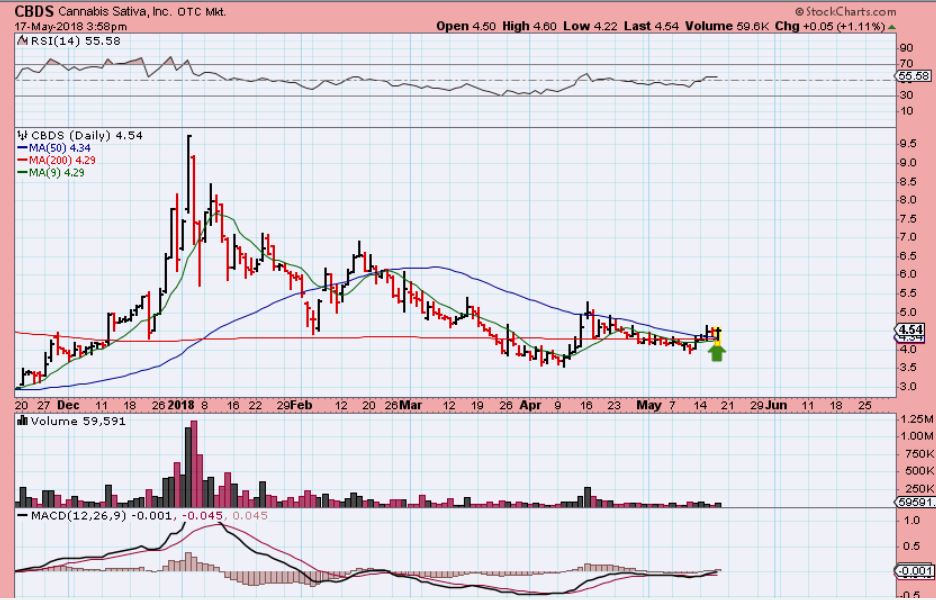
Task: Click the 5.0 label on price axis
Action: tap(909, 312)
